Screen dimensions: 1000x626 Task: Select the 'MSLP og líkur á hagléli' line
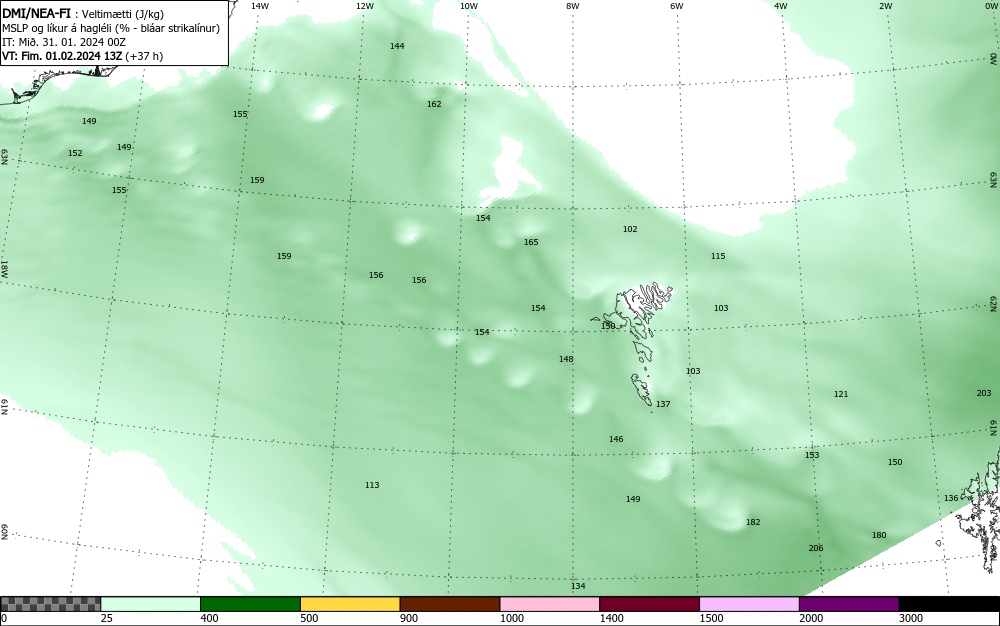click(111, 28)
